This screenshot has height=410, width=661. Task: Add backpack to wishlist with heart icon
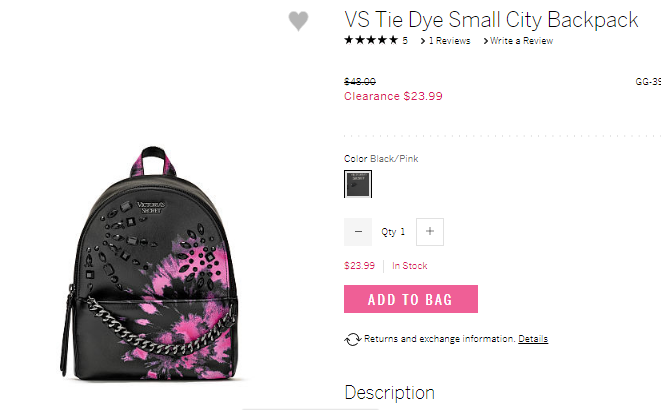tap(298, 21)
